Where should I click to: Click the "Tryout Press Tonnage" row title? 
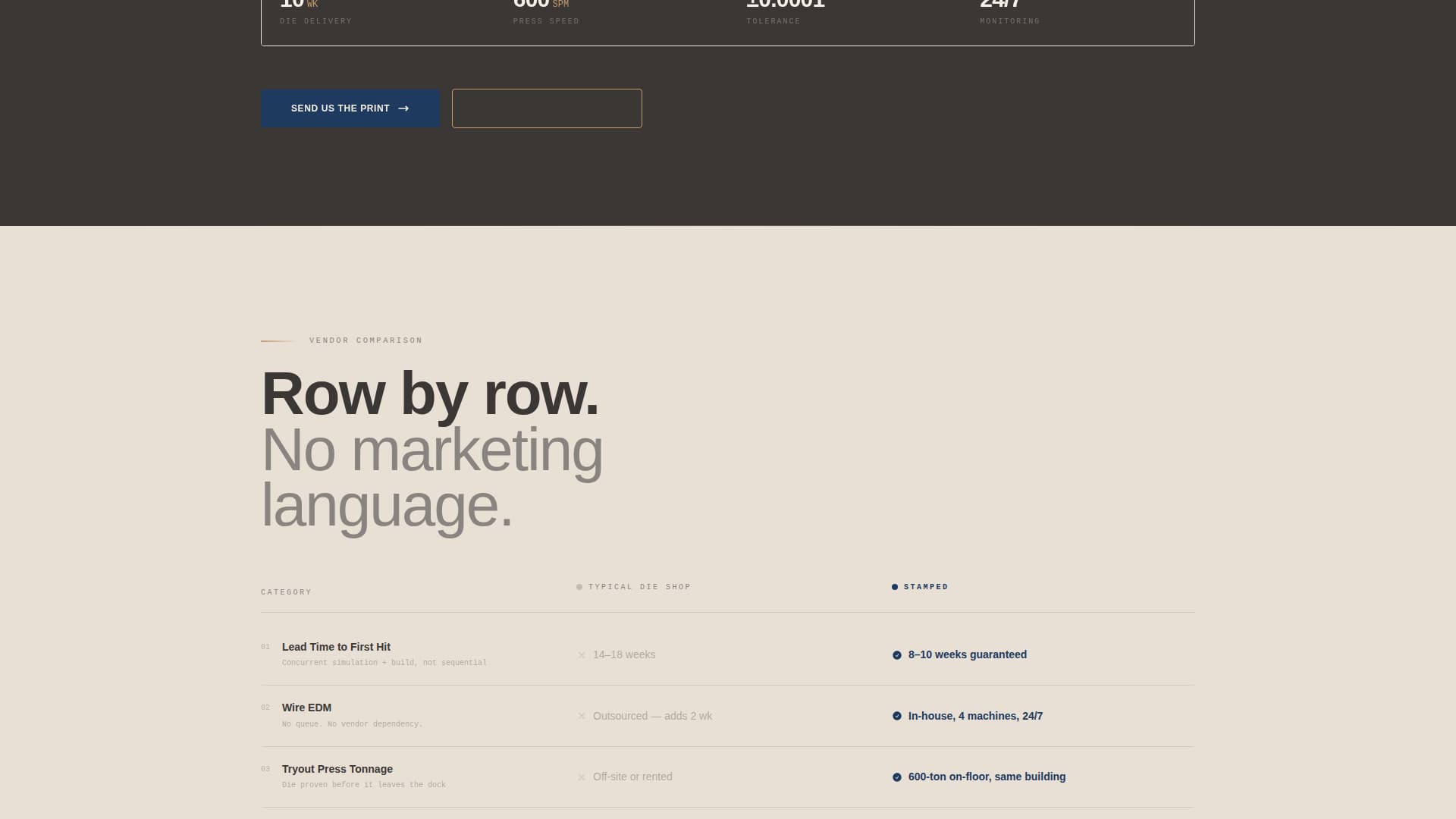[x=337, y=769]
